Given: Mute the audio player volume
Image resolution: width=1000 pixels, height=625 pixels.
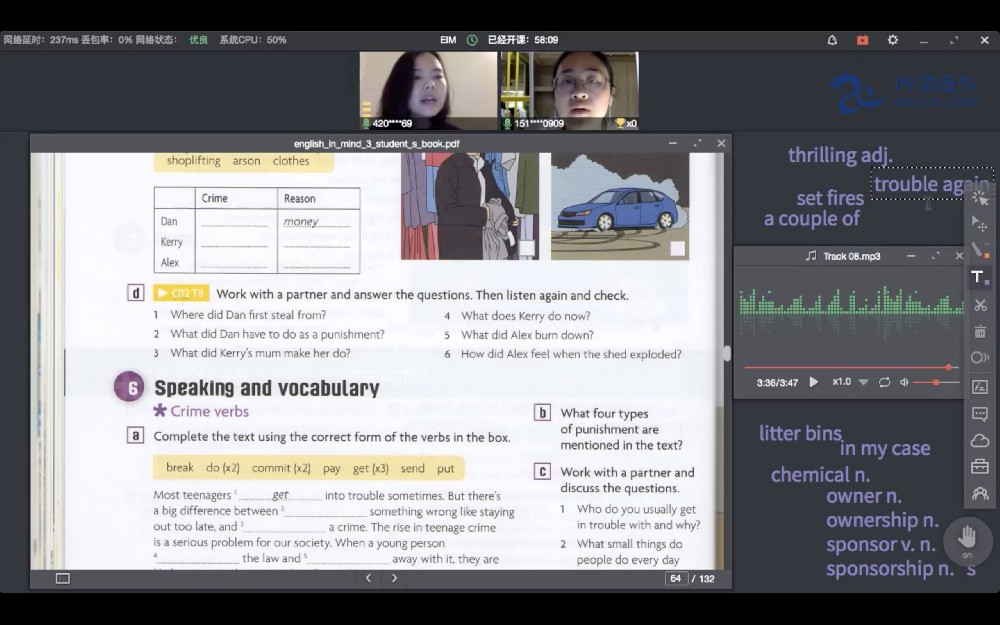Looking at the screenshot, I should pyautogui.click(x=904, y=382).
